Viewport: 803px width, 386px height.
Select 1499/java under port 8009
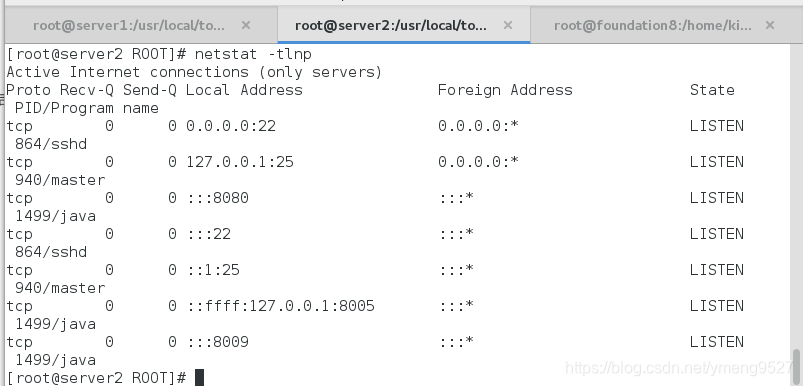click(x=55, y=360)
